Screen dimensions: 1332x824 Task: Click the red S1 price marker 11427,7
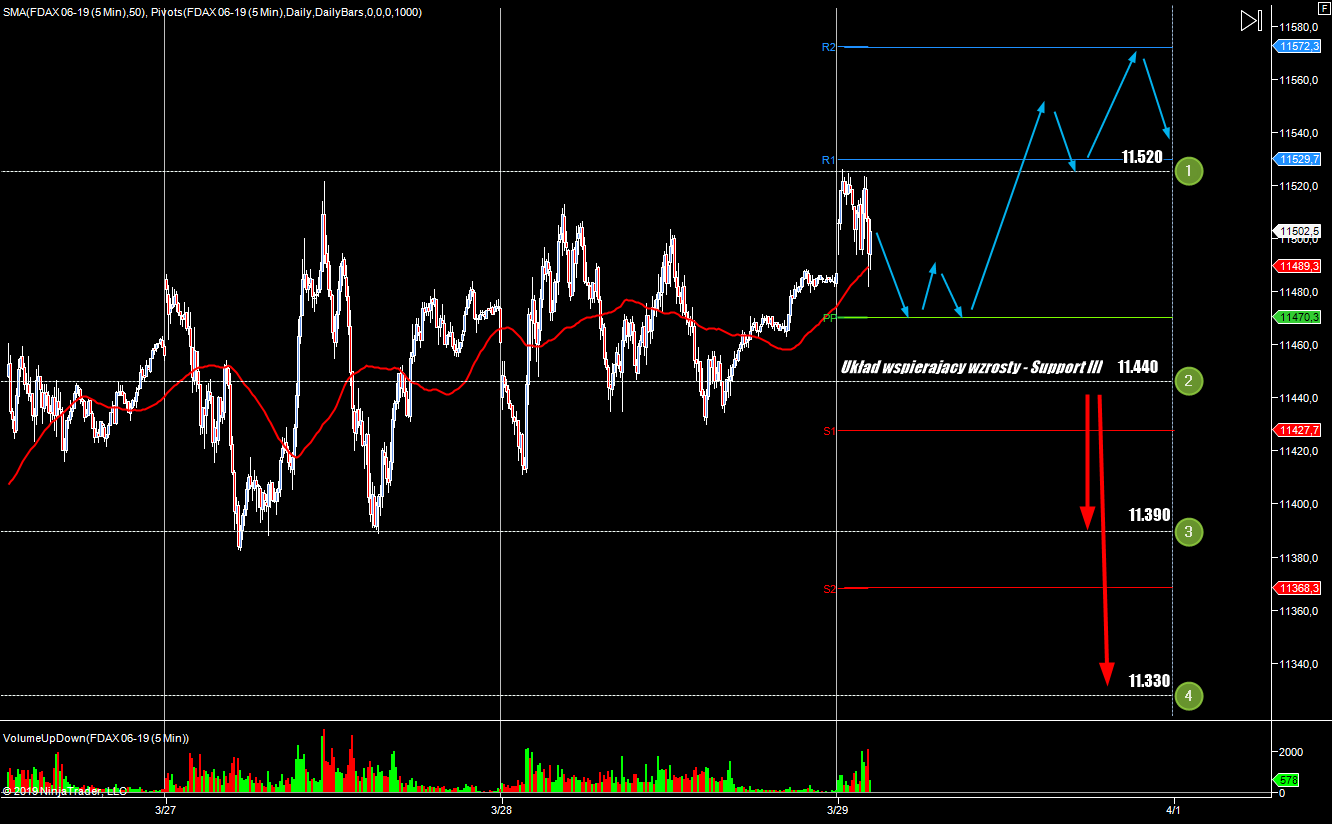click(x=1298, y=430)
